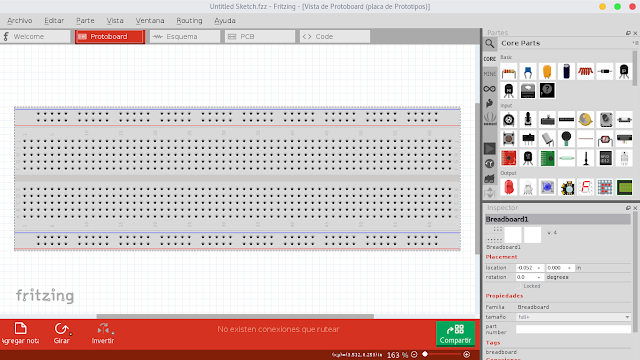Open the tamaño full+ dropdown
This screenshot has width=640, height=360.
(x=573, y=317)
